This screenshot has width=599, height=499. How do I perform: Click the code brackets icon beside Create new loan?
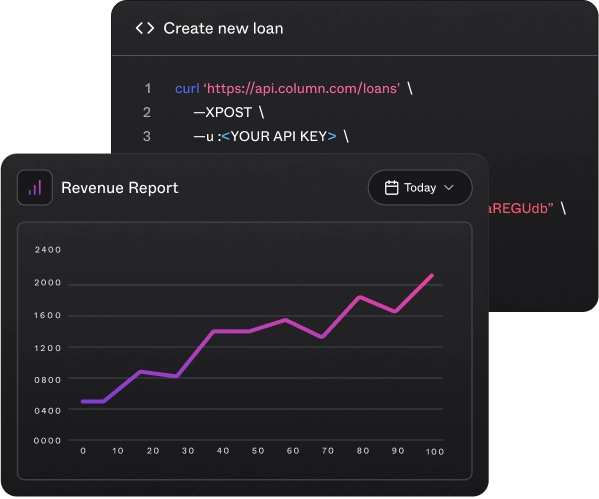pos(145,28)
